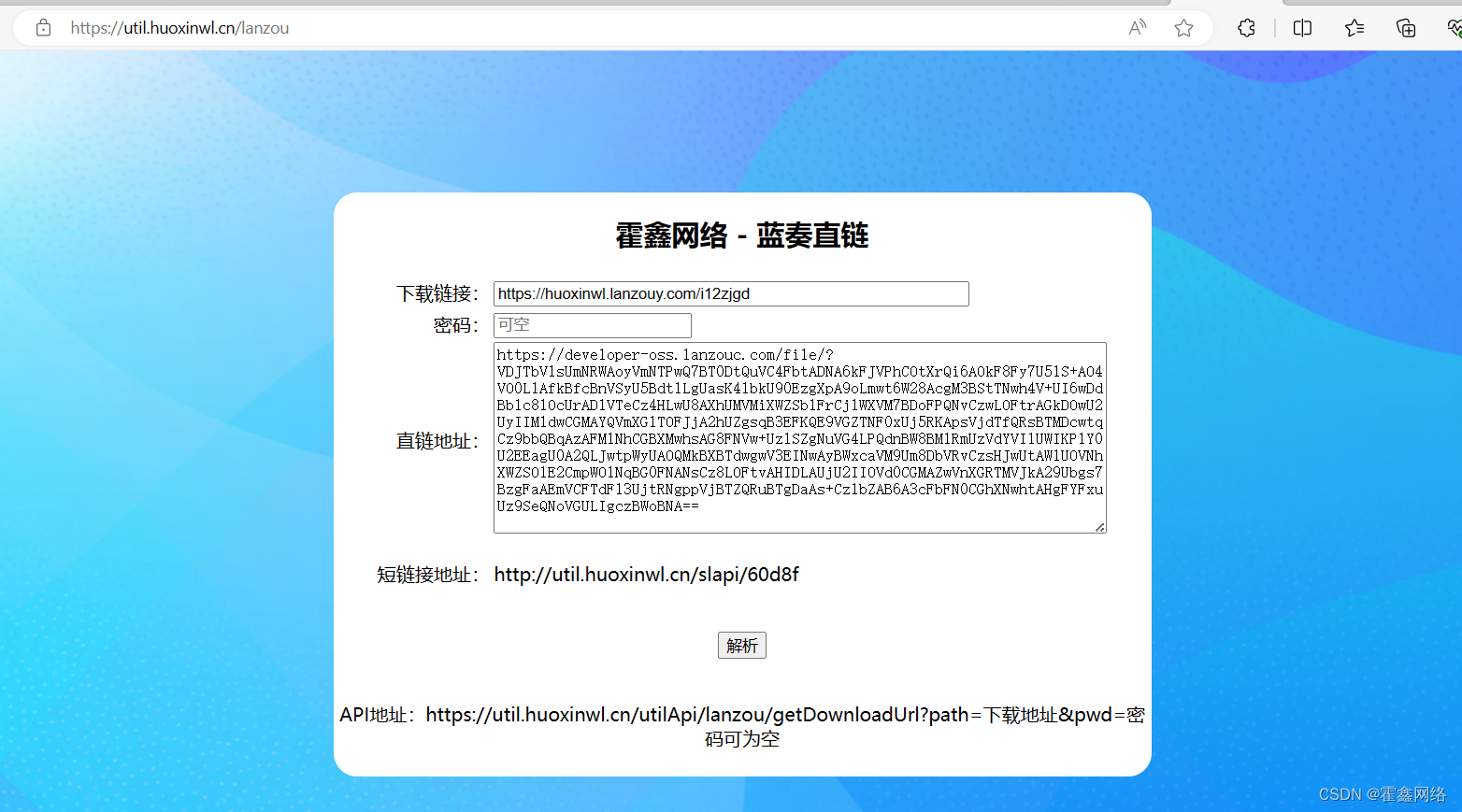Click the password field marked 可空
Viewport: 1462px width, 812px height.
click(593, 325)
